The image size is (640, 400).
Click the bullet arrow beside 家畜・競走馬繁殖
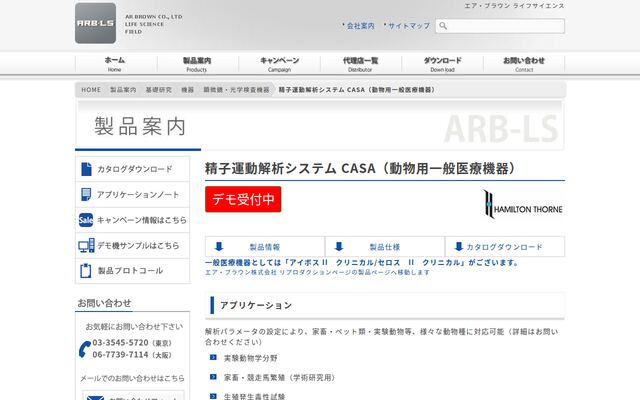[213, 377]
